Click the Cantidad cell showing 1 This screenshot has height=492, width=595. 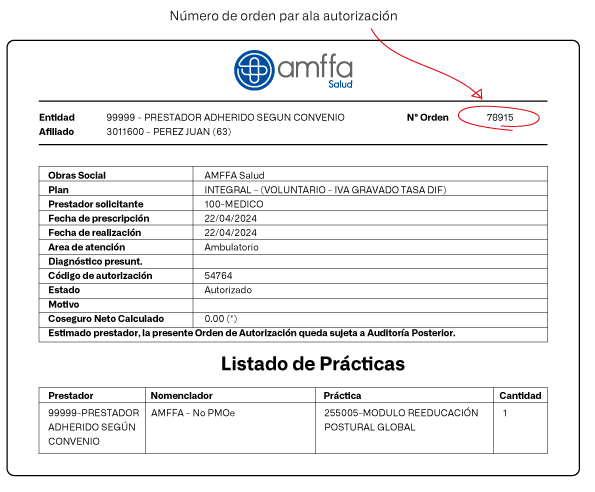pos(505,413)
